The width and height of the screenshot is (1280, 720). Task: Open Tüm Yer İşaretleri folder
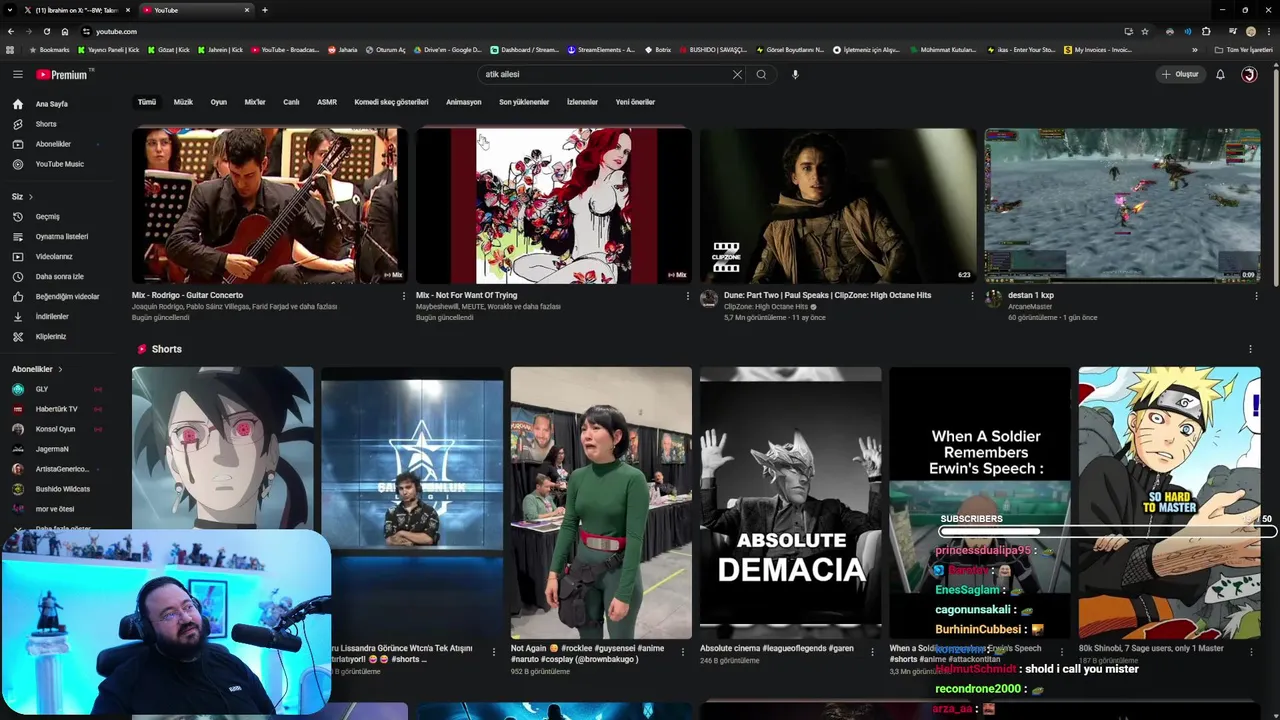(1244, 50)
